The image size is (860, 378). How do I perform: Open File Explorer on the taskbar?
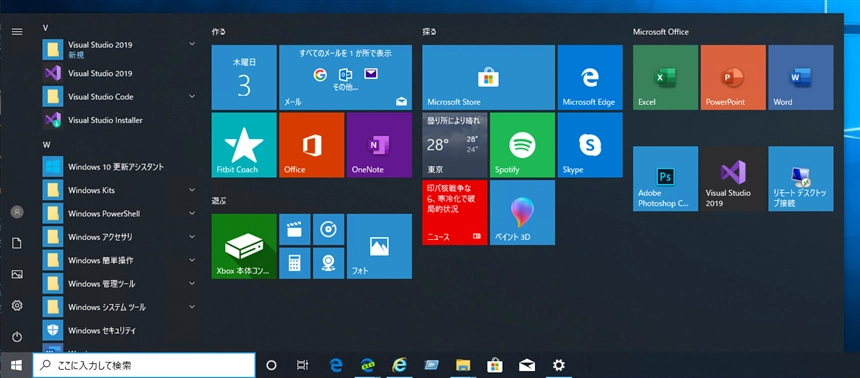[x=463, y=365]
